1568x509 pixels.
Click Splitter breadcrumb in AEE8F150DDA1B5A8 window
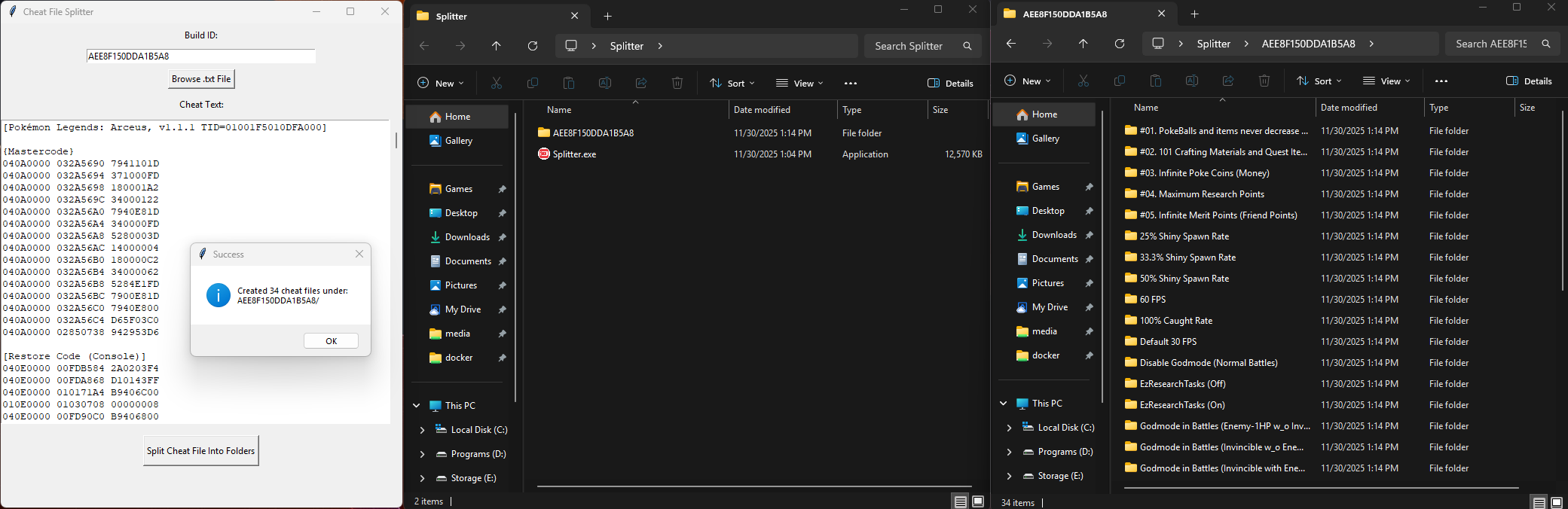coord(1214,44)
